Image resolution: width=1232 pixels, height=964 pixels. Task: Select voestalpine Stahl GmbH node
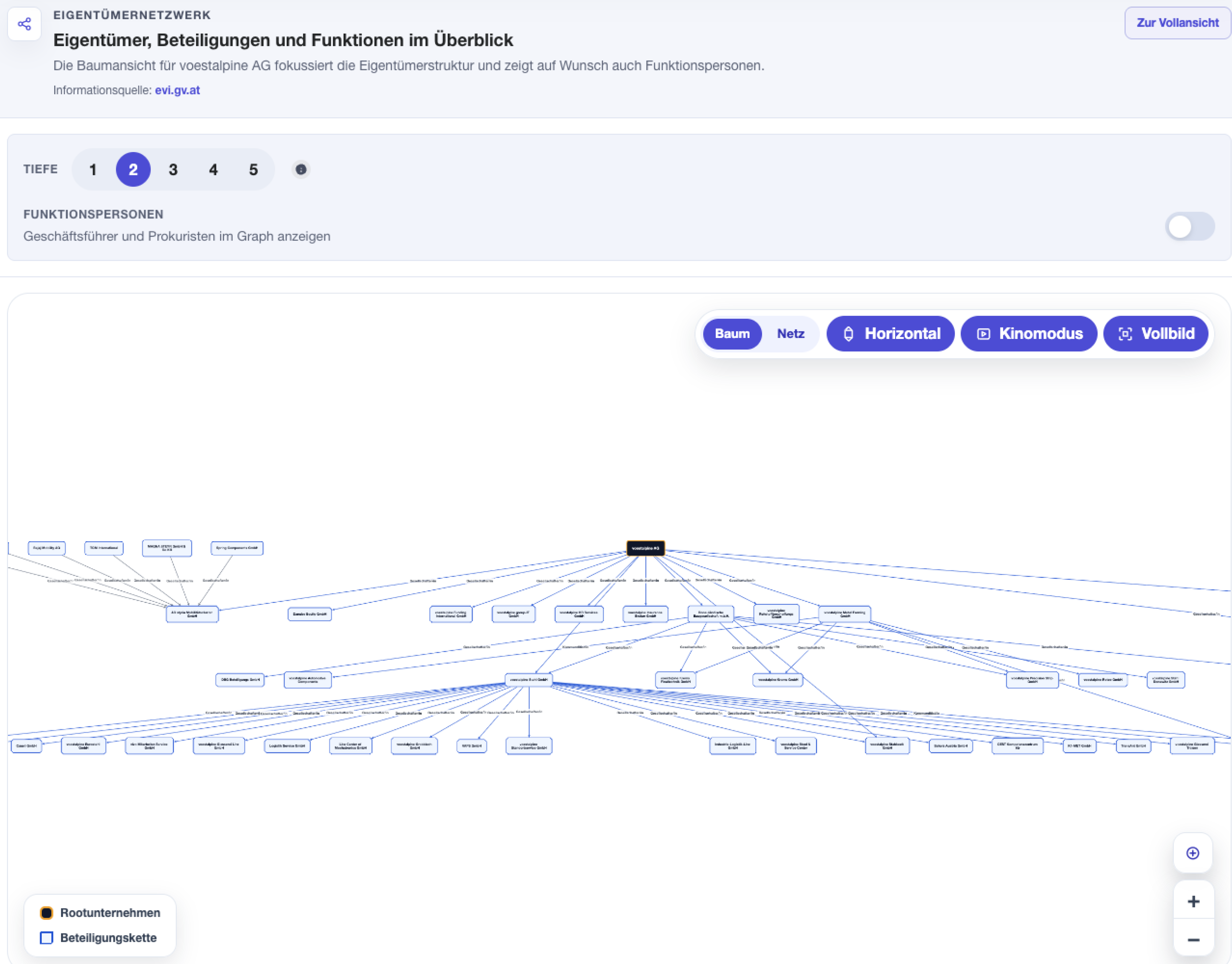coord(528,680)
